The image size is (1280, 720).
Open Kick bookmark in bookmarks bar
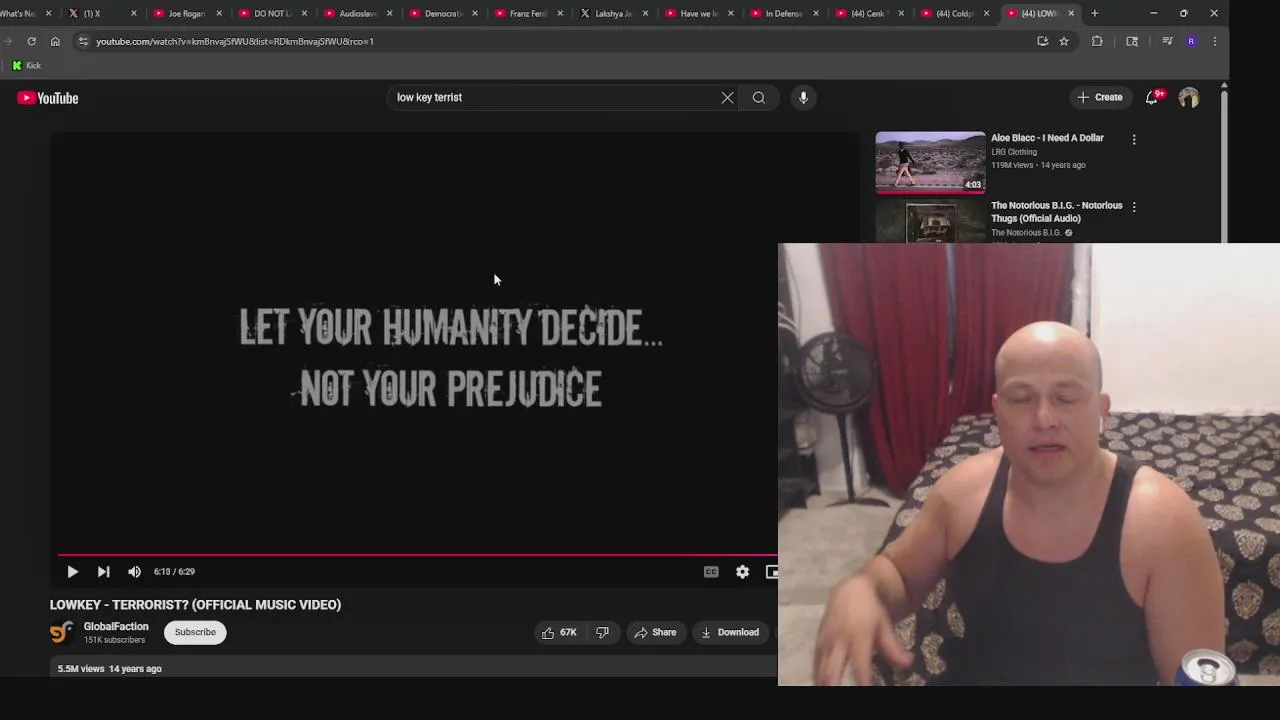[x=26, y=65]
